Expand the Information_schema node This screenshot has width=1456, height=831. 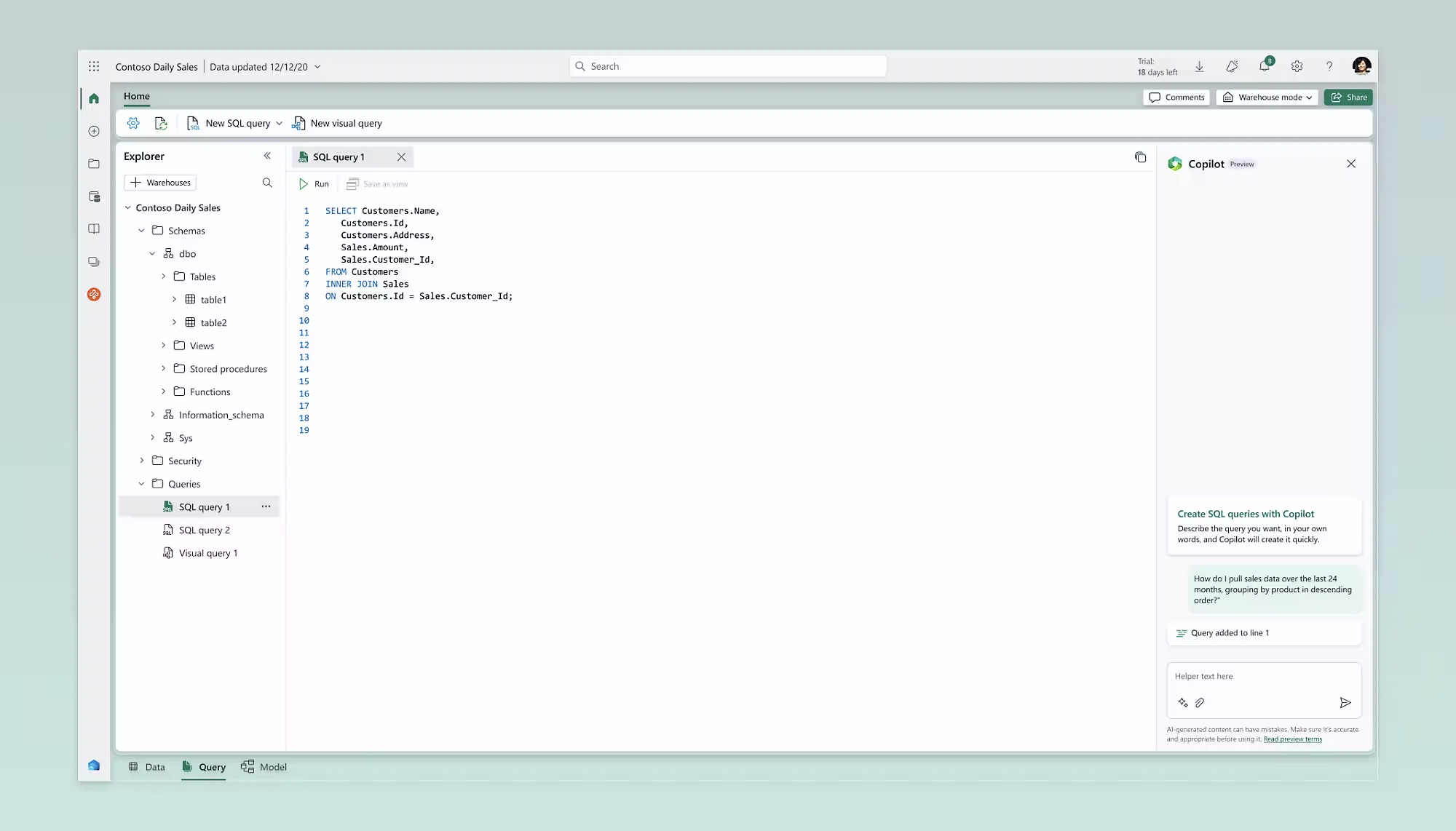pyautogui.click(x=152, y=415)
